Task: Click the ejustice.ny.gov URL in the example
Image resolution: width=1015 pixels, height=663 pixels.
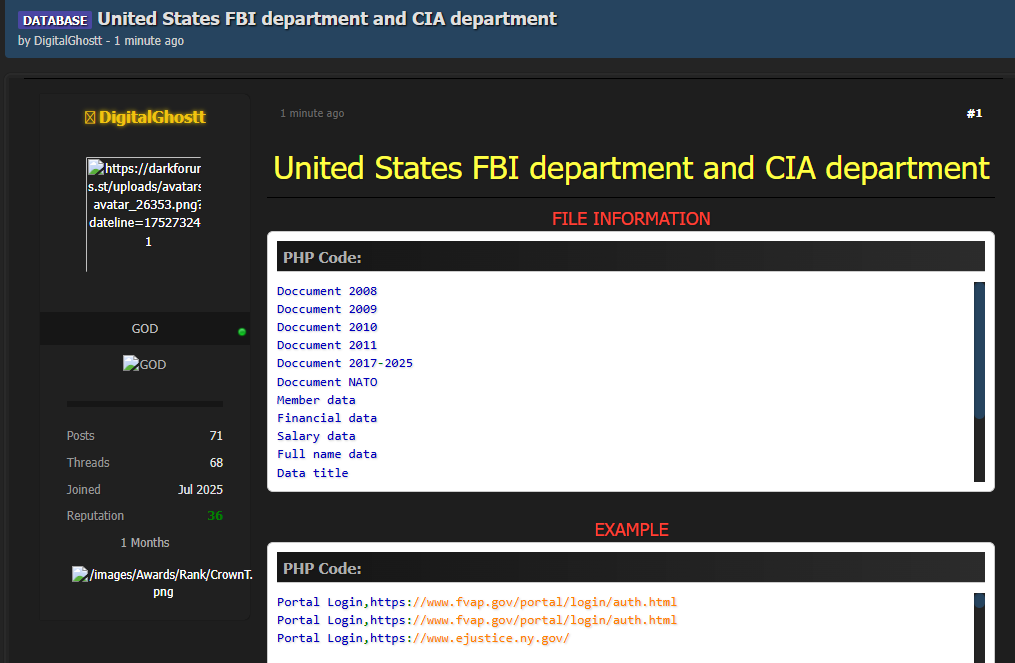Action: coord(491,638)
